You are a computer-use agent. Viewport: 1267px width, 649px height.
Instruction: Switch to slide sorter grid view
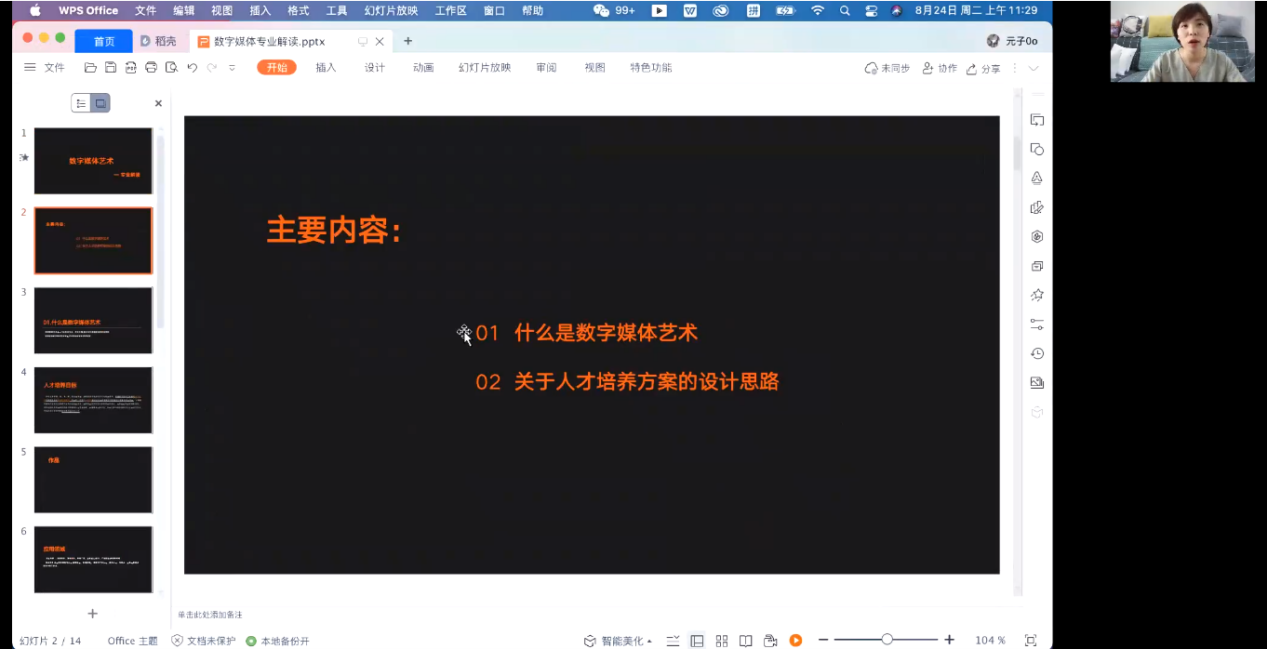pos(721,640)
